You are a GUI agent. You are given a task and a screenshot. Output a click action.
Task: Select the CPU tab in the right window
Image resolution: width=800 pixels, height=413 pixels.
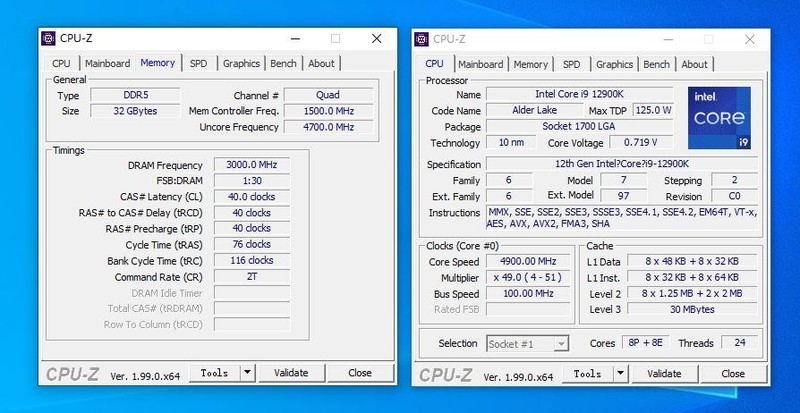tap(434, 63)
